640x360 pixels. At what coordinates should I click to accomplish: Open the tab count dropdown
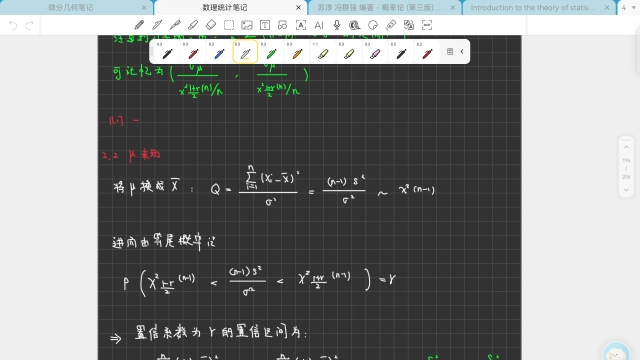629,8
